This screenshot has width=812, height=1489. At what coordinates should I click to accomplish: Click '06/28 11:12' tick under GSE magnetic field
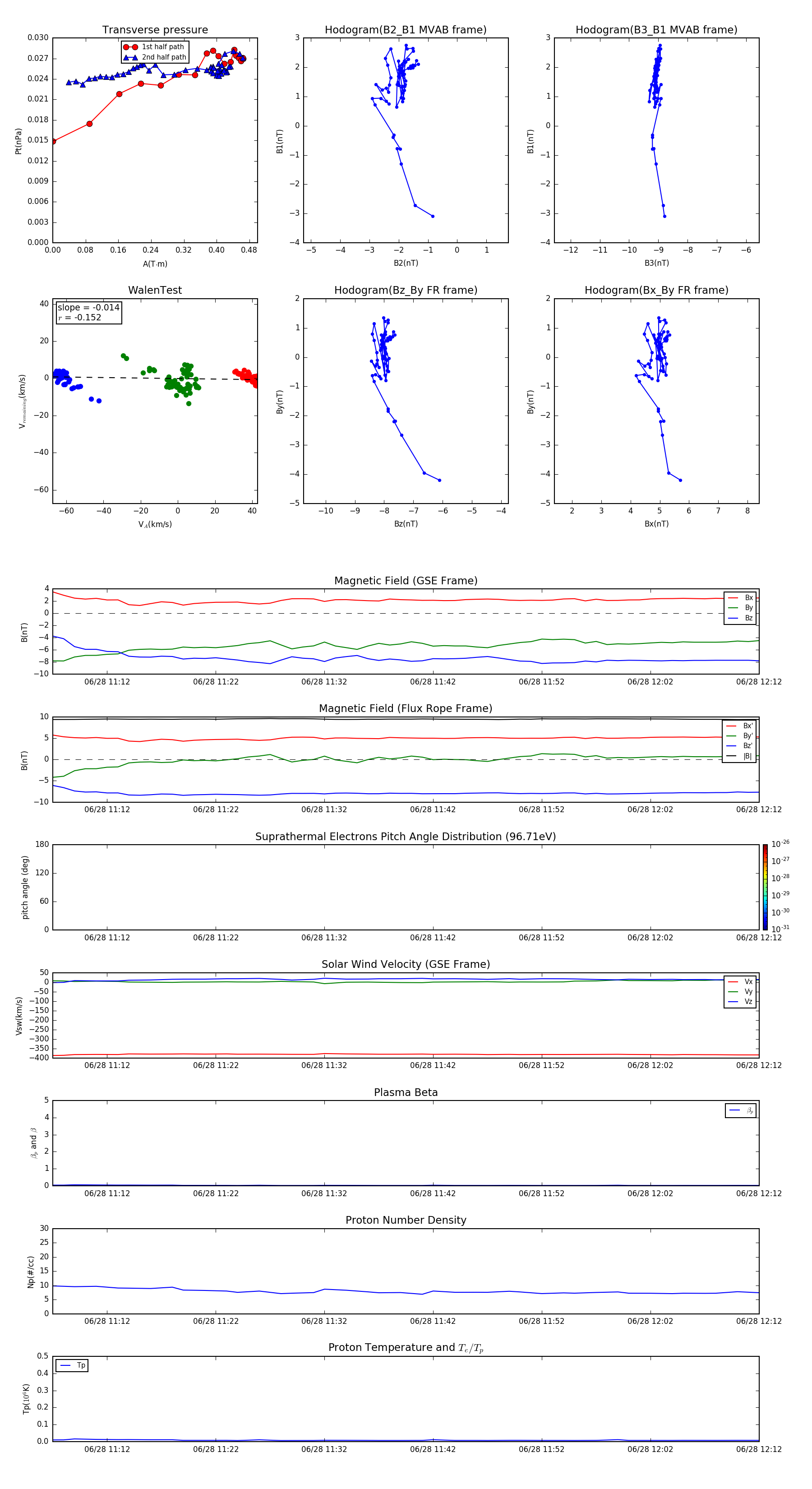coord(107,682)
